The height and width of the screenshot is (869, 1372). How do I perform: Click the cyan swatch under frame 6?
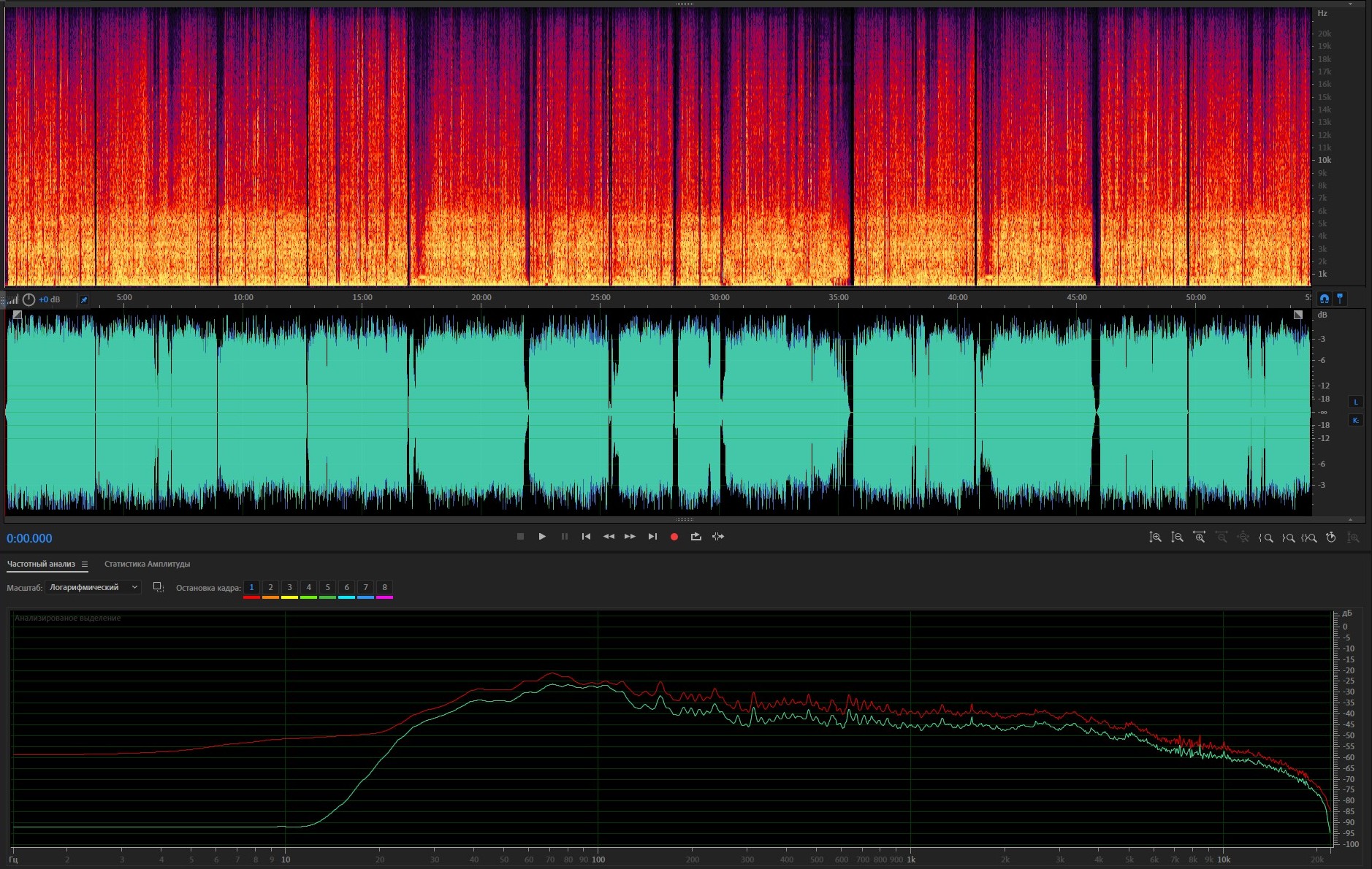346,597
